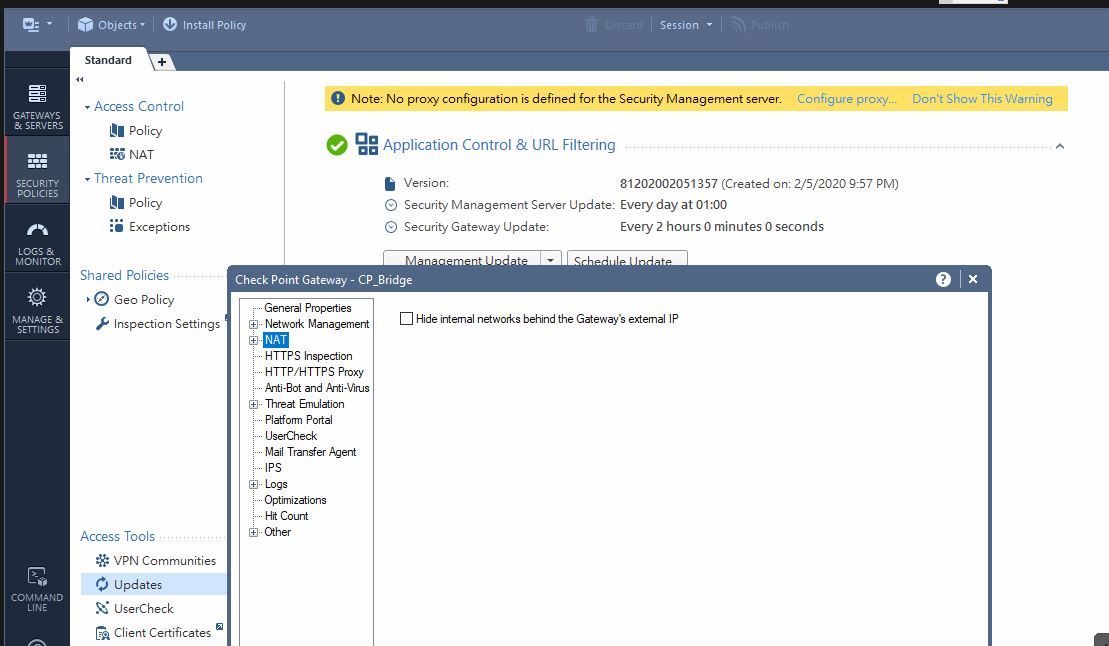The height and width of the screenshot is (646, 1109).
Task: Open the Manage & Settings gear
Action: pyautogui.click(x=37, y=309)
